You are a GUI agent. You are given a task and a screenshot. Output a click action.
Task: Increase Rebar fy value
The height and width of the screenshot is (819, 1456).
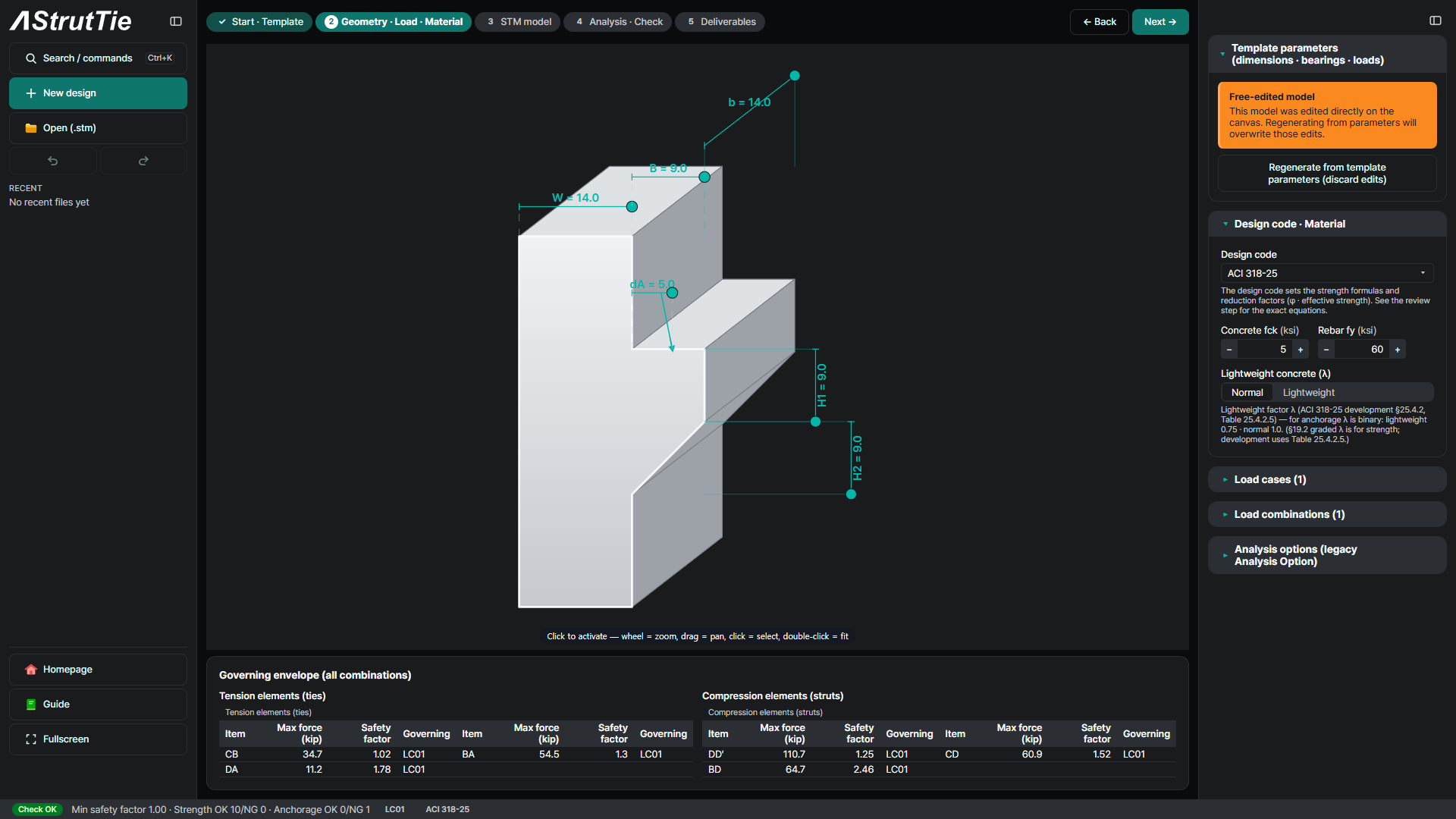point(1398,350)
